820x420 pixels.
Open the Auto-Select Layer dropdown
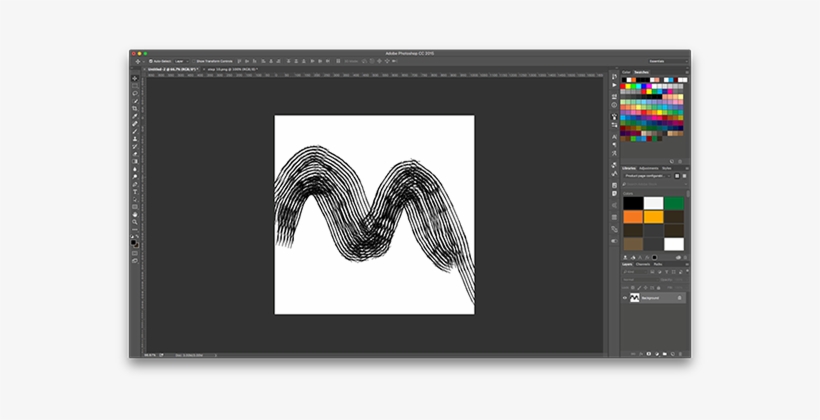182,61
